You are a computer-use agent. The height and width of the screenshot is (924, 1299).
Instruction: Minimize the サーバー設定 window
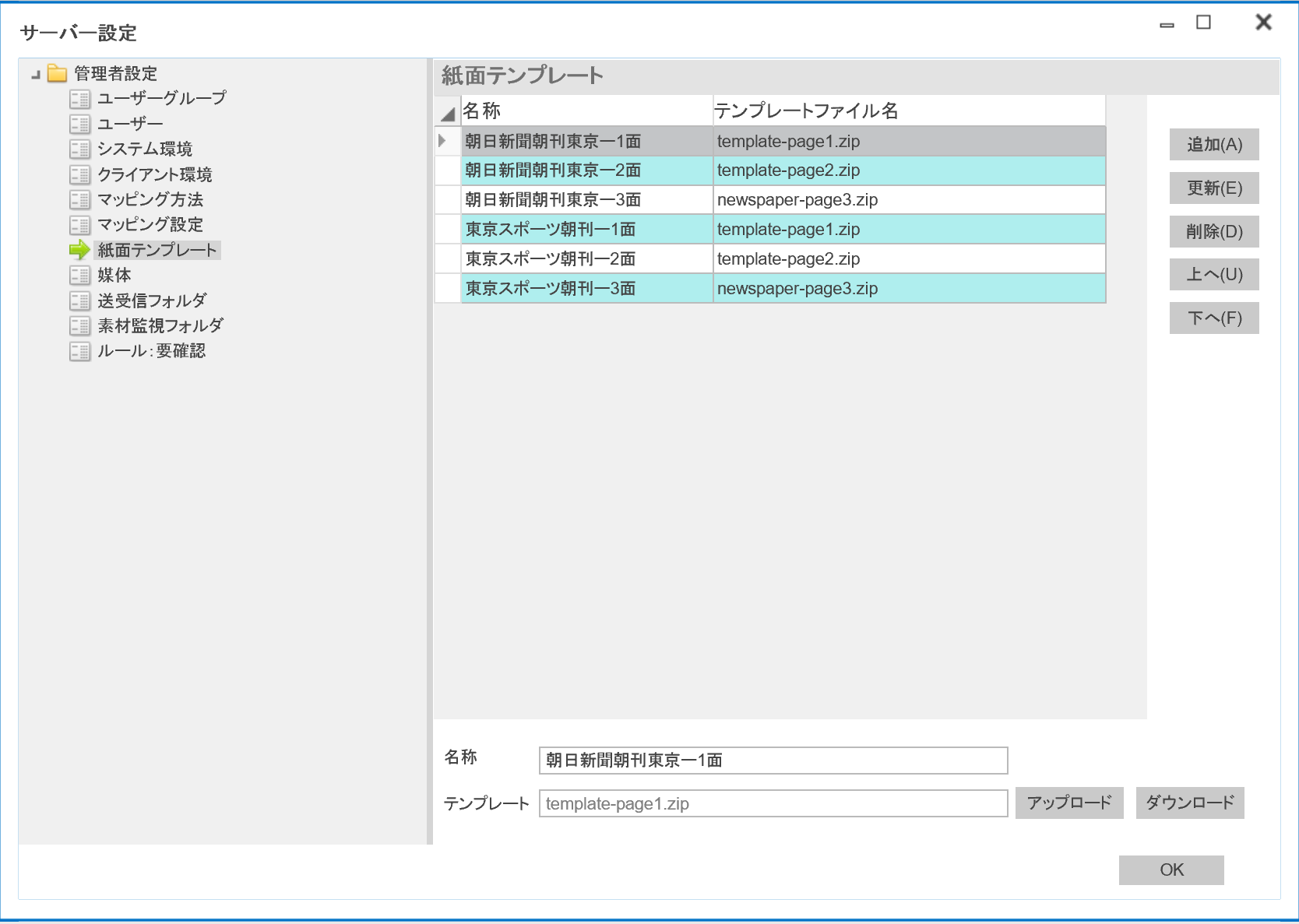[x=1167, y=25]
